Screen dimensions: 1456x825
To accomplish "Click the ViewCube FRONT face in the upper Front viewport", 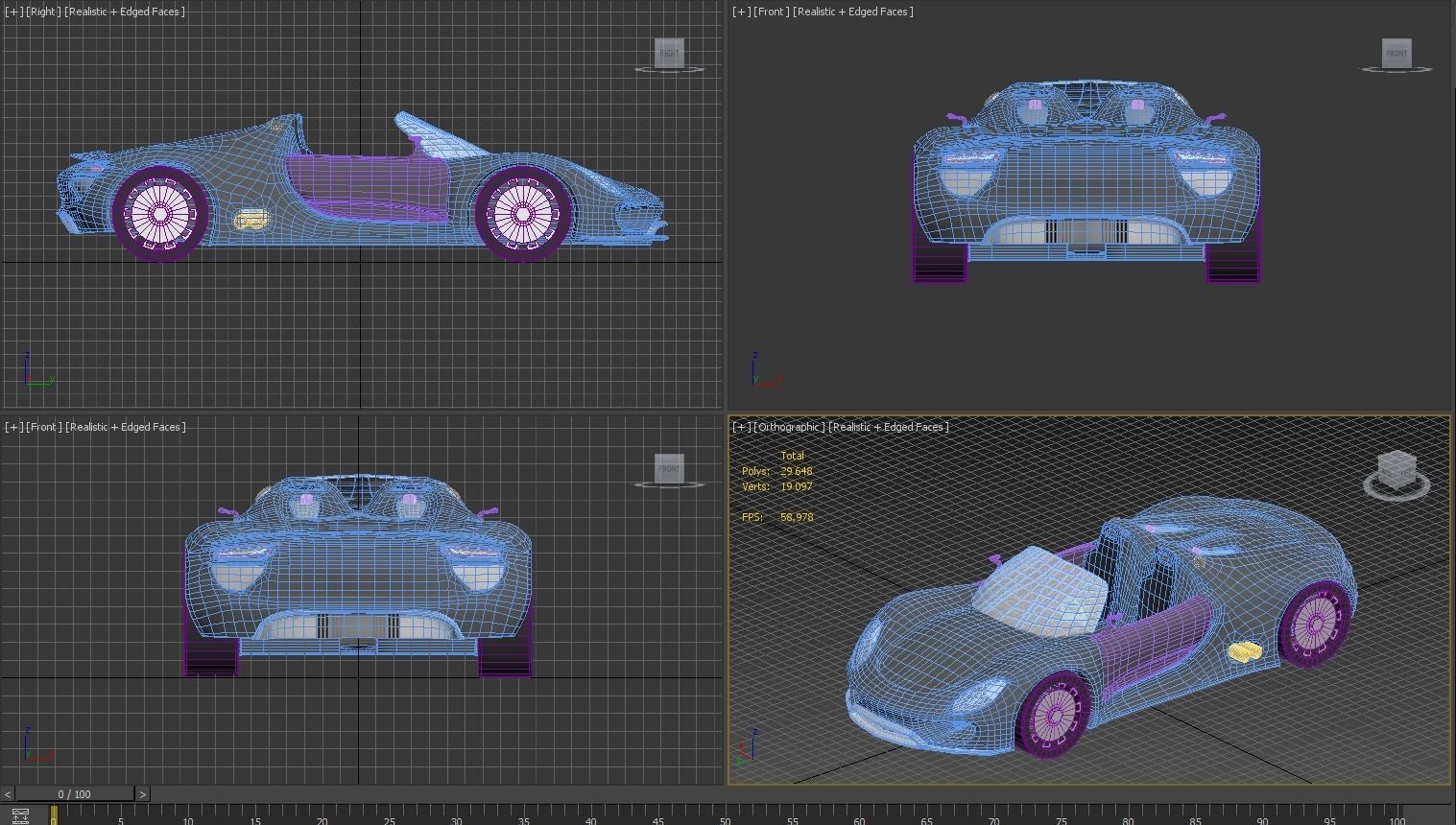I will (1396, 53).
